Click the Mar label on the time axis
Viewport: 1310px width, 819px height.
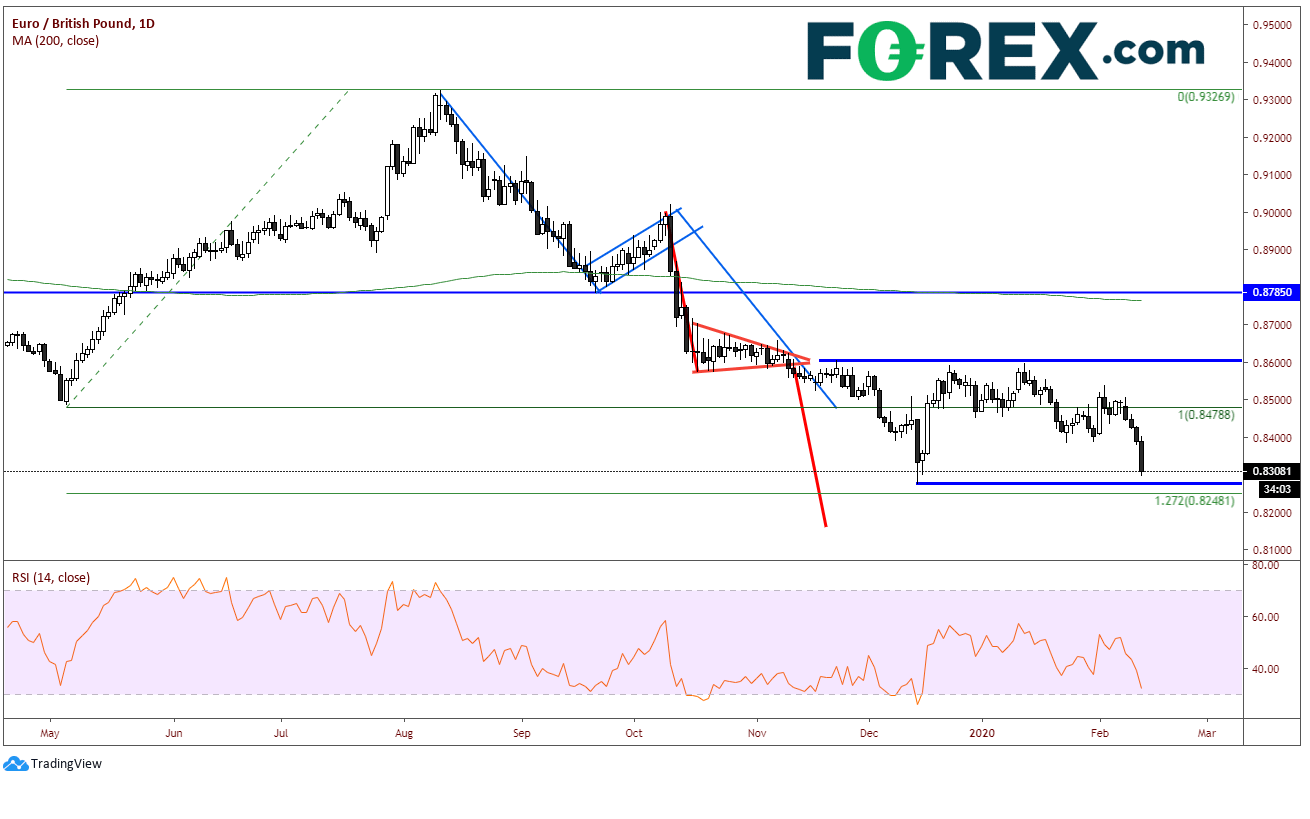point(1207,732)
